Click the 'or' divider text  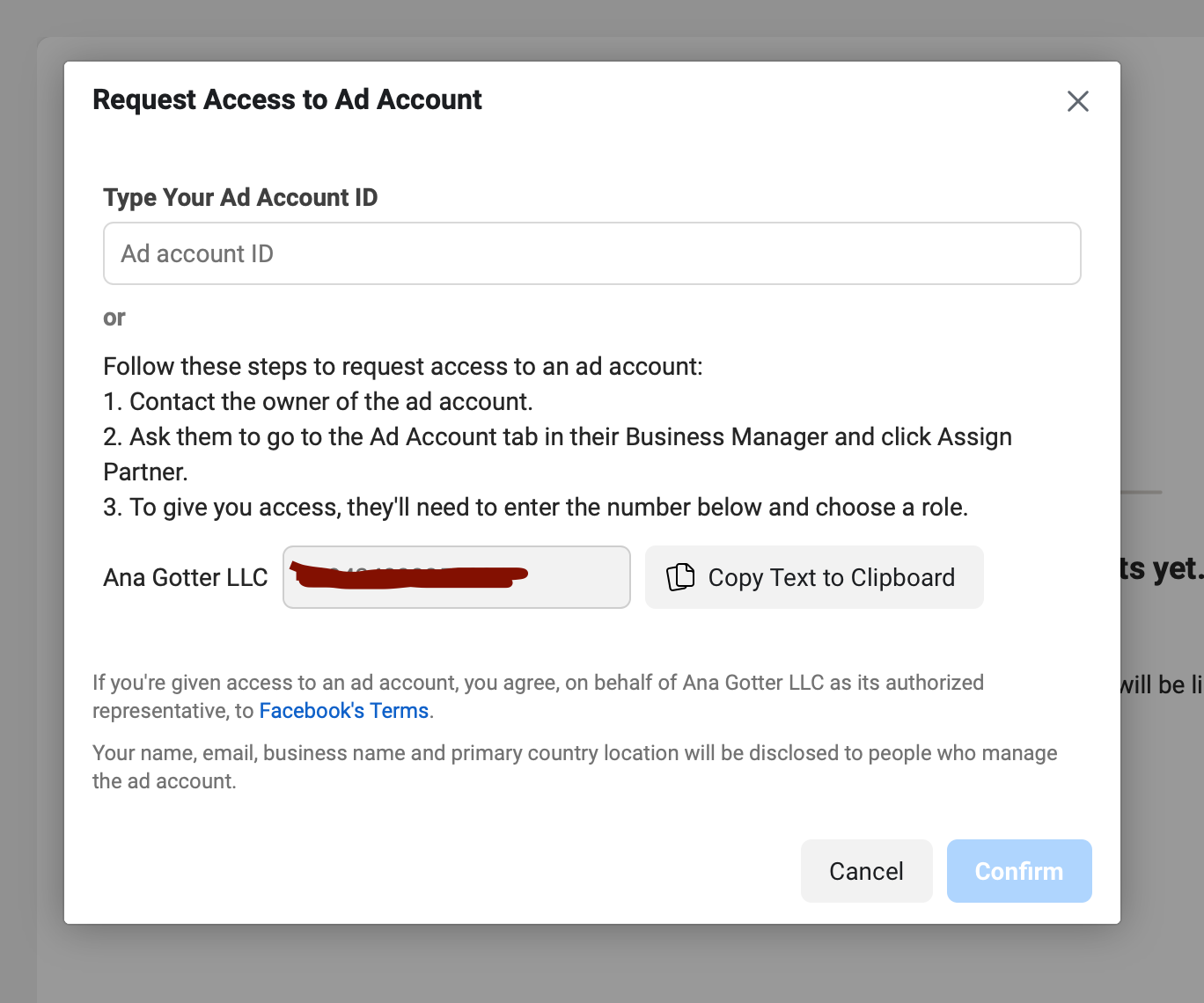click(x=114, y=318)
